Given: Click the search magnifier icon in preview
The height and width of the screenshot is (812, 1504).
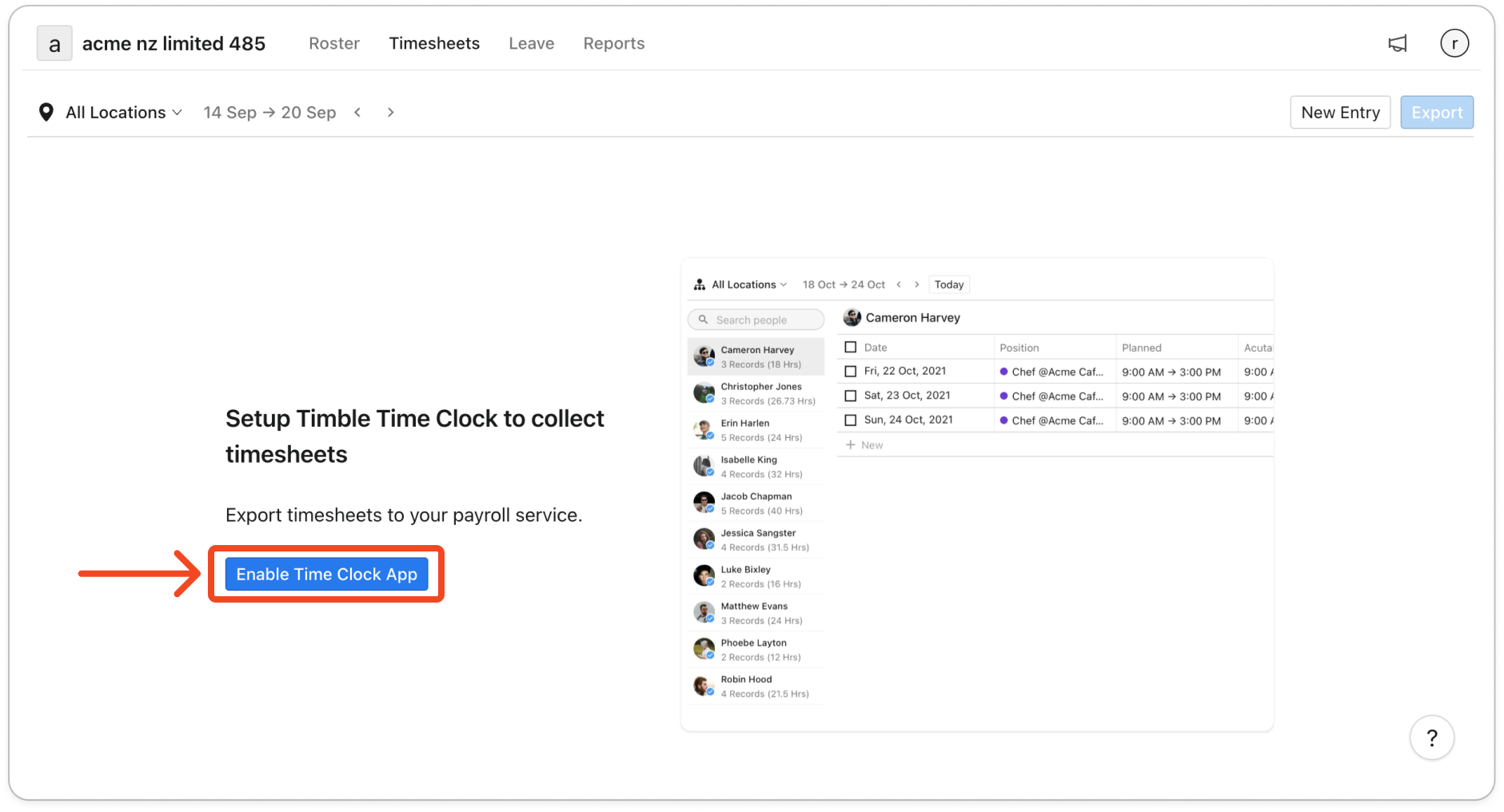Looking at the screenshot, I should pos(704,320).
